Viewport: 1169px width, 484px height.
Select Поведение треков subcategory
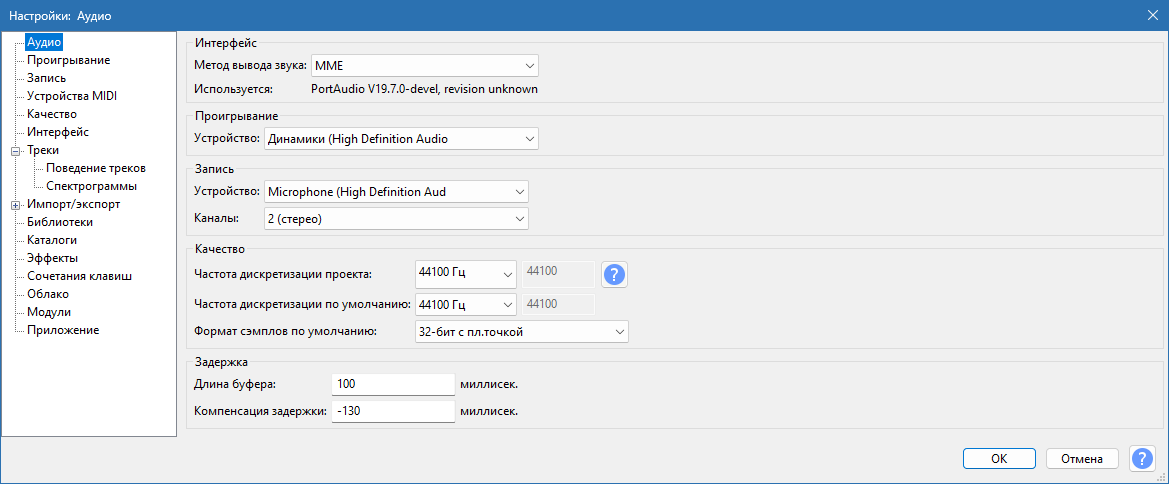95,168
